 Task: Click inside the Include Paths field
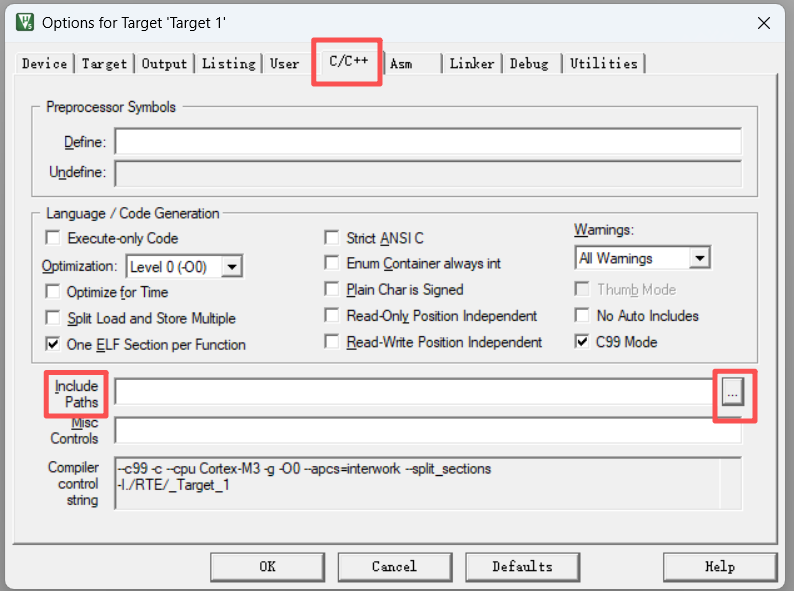(415, 391)
